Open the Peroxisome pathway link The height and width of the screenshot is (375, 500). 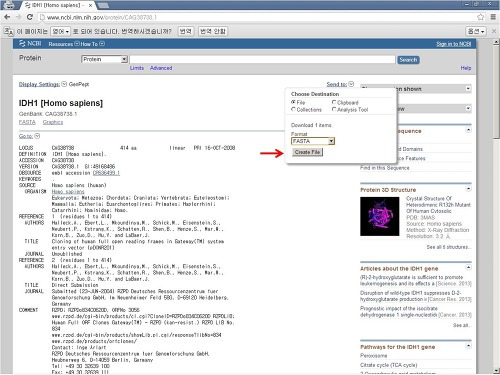point(374,356)
